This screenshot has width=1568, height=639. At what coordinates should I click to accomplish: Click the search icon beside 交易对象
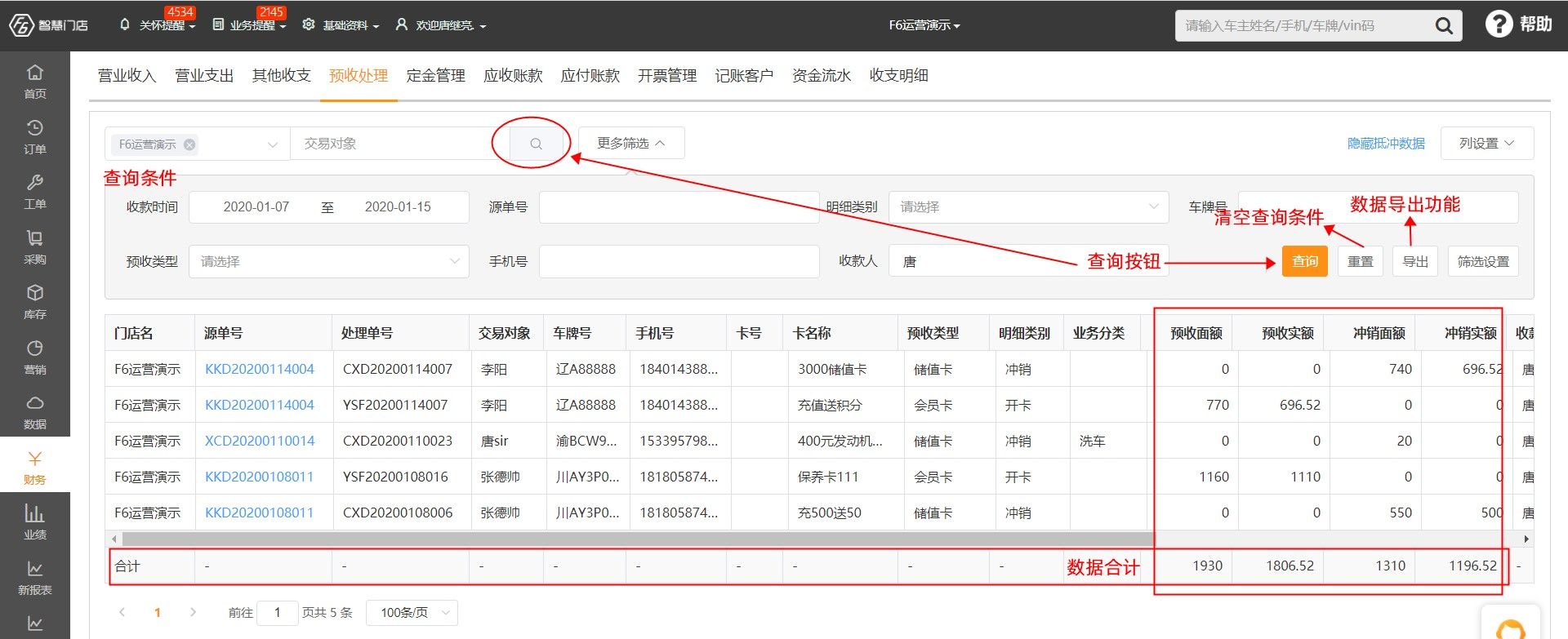[536, 144]
